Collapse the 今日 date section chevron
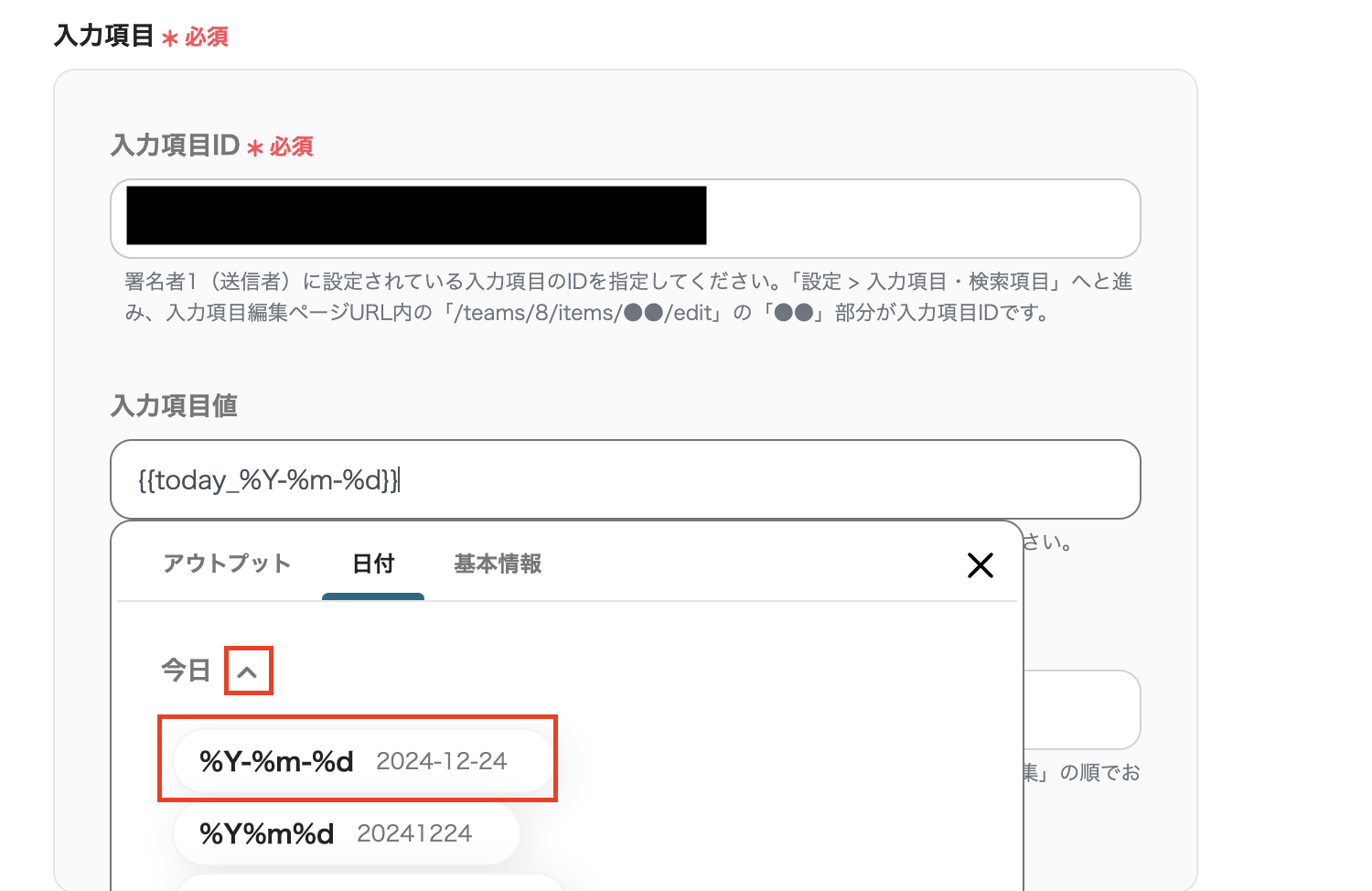 tap(247, 672)
